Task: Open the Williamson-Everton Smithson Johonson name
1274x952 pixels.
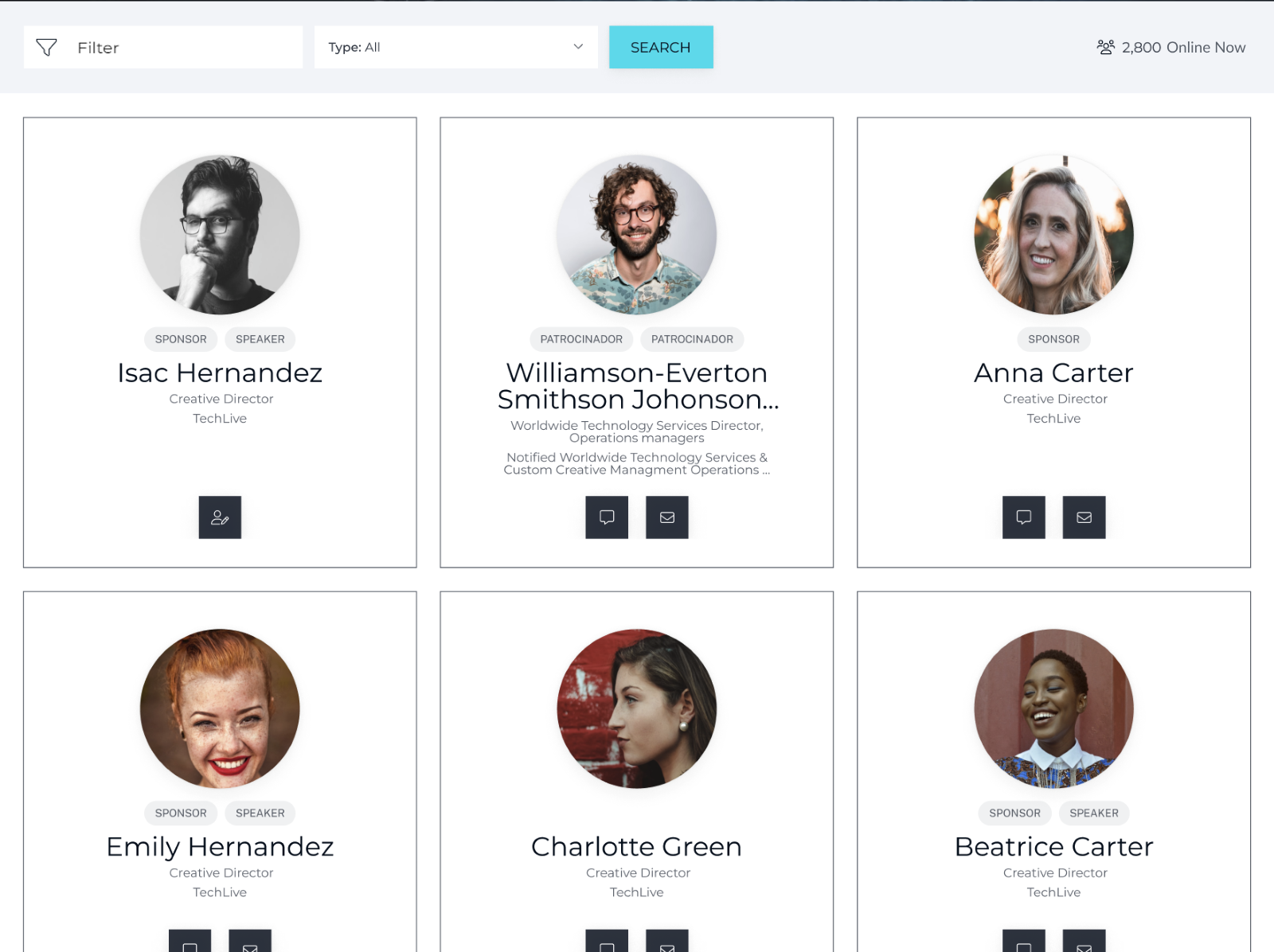Action: (x=637, y=386)
